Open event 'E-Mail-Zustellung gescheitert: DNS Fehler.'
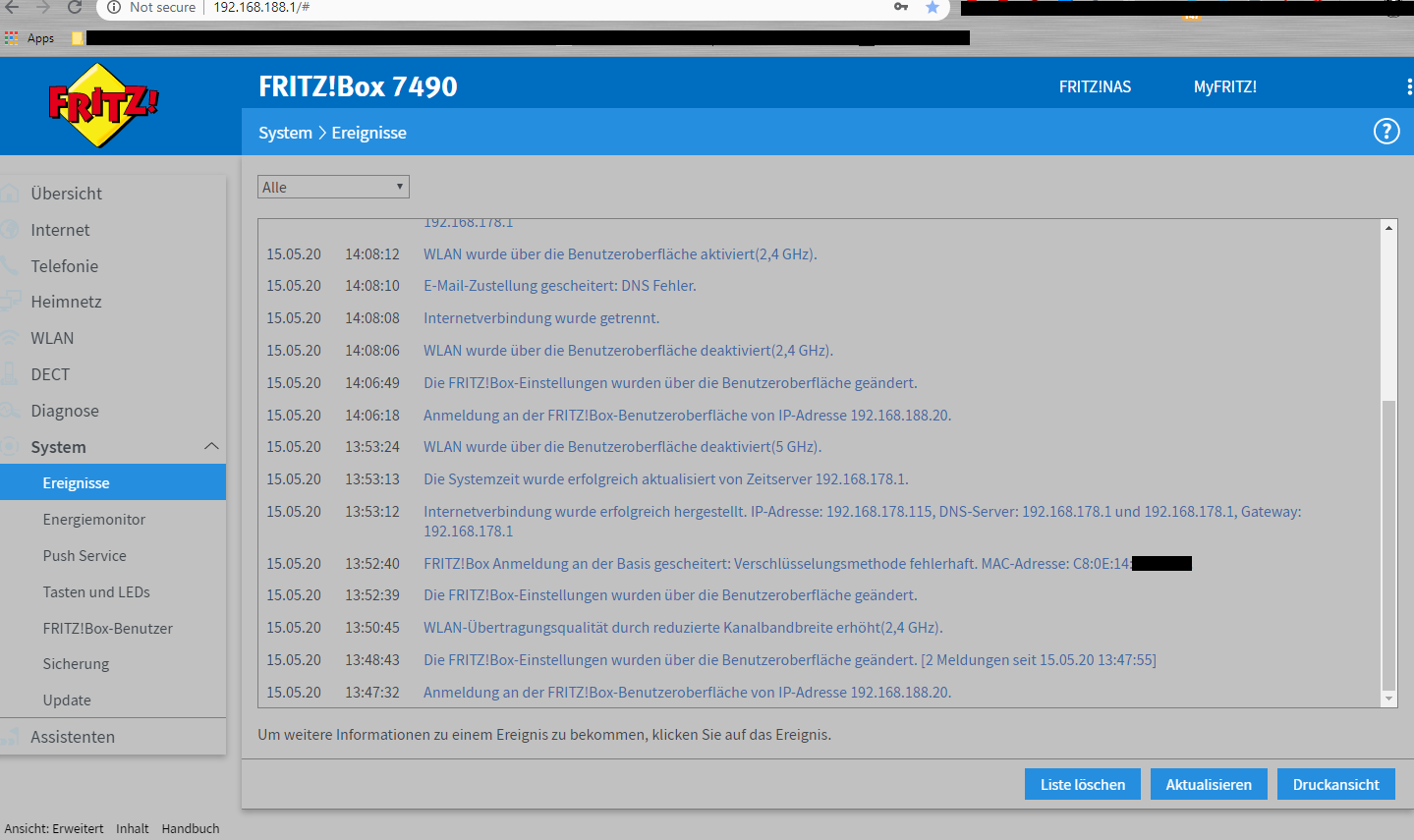The height and width of the screenshot is (840, 1414). point(560,286)
